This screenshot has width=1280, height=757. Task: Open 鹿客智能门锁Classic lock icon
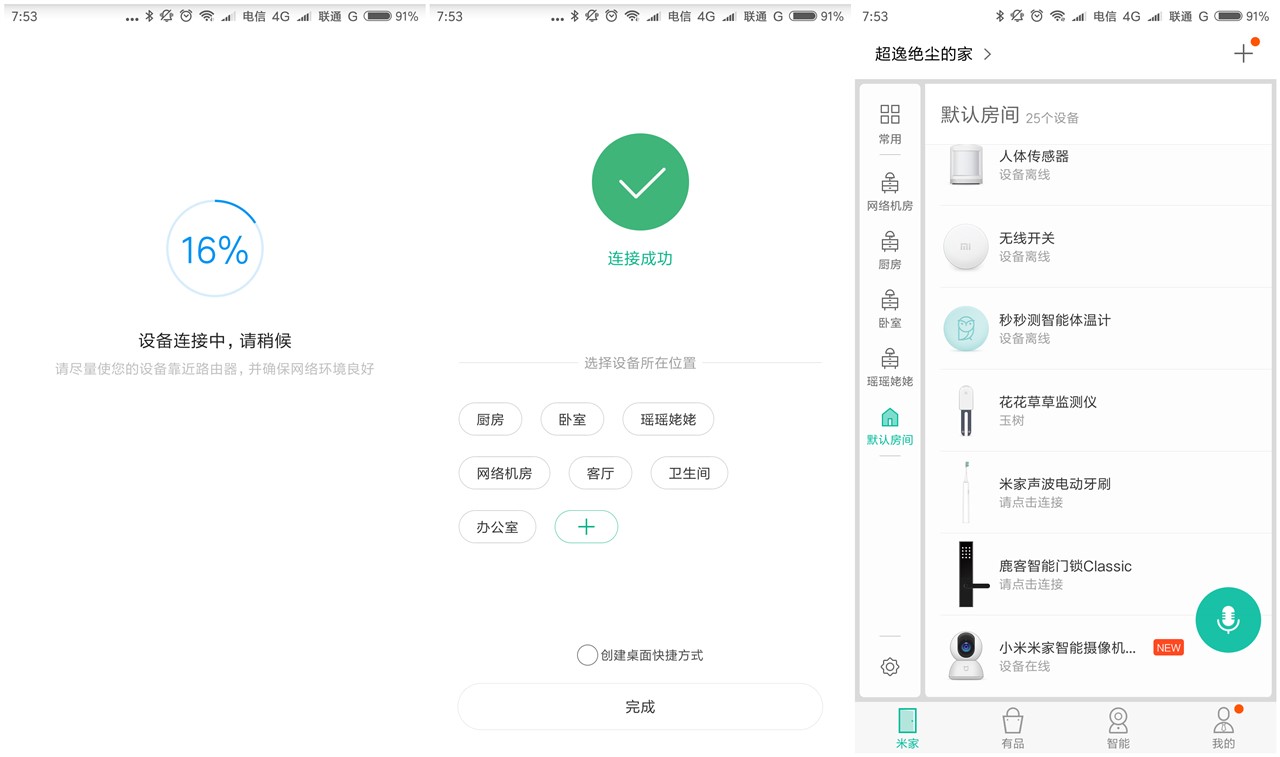[x=972, y=574]
